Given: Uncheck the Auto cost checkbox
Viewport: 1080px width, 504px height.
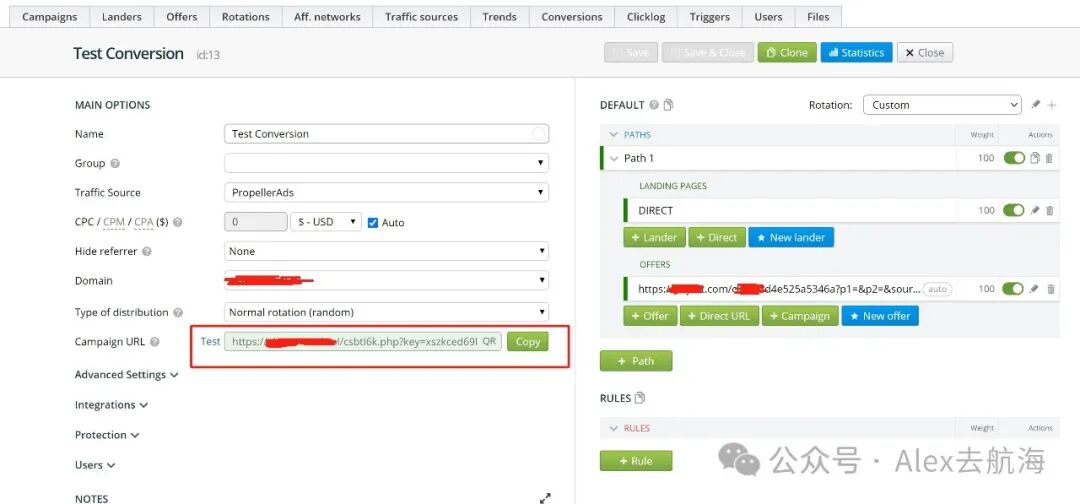Looking at the screenshot, I should [373, 222].
